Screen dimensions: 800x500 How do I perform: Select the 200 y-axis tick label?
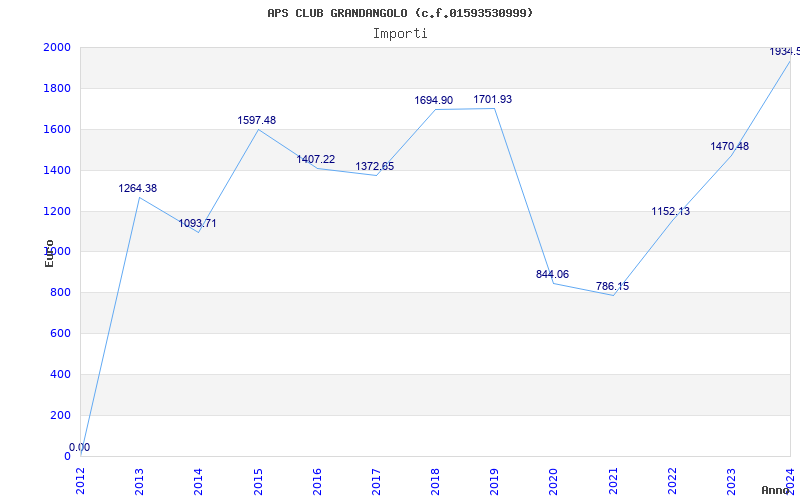[60, 415]
